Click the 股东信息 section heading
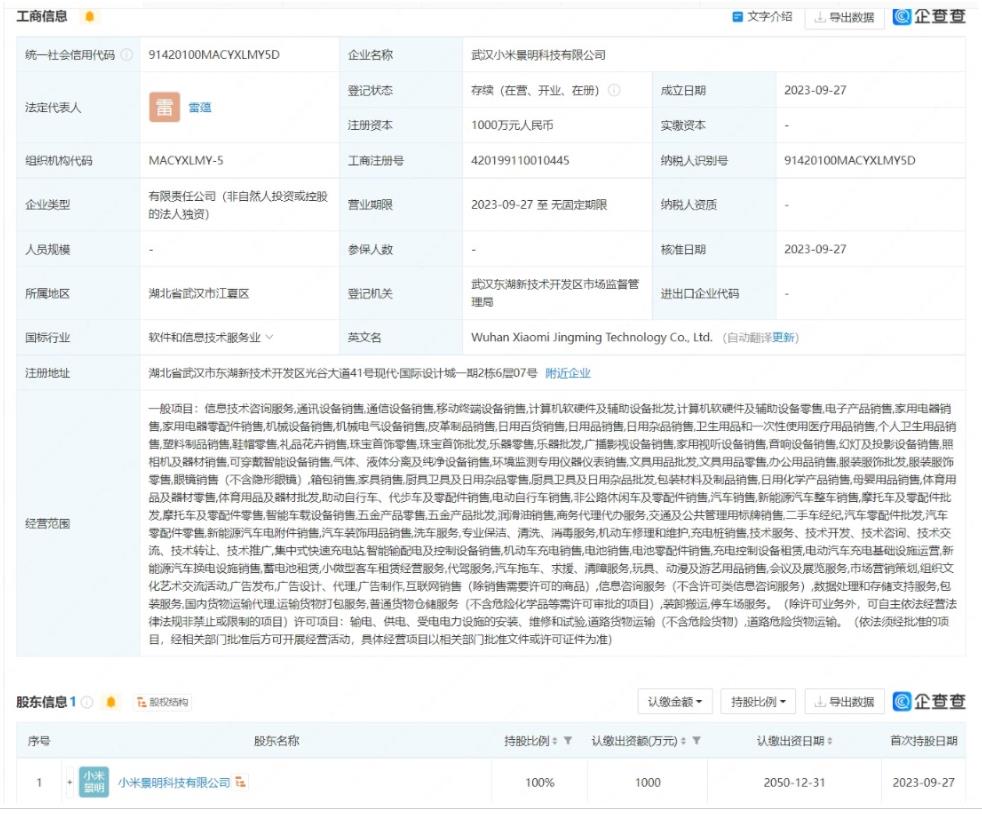The width and height of the screenshot is (982, 816). click(42, 702)
